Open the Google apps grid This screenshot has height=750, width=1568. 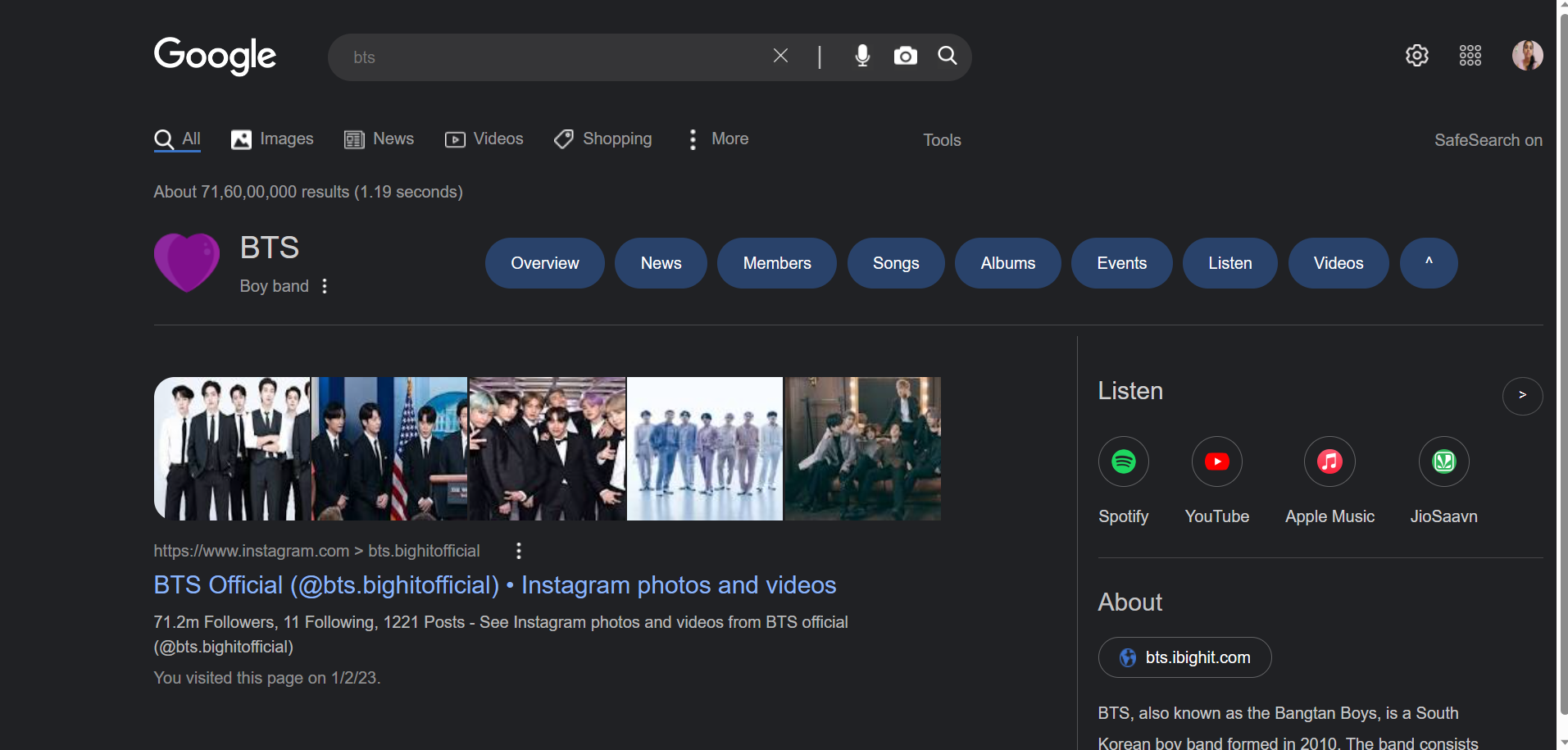[1470, 55]
